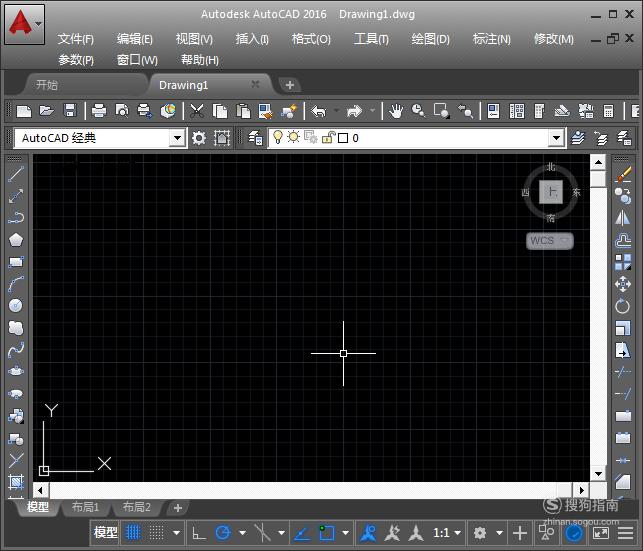
Task: Open the 1:1 annotation scale dropdown
Action: [x=447, y=533]
